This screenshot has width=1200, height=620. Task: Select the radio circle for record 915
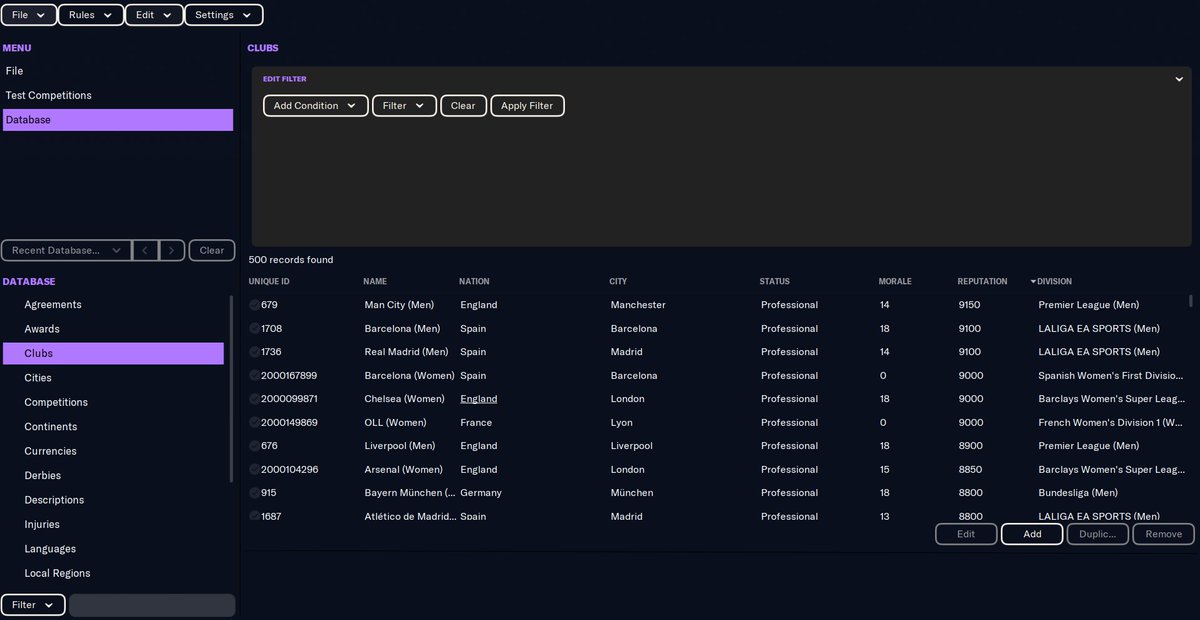click(254, 493)
